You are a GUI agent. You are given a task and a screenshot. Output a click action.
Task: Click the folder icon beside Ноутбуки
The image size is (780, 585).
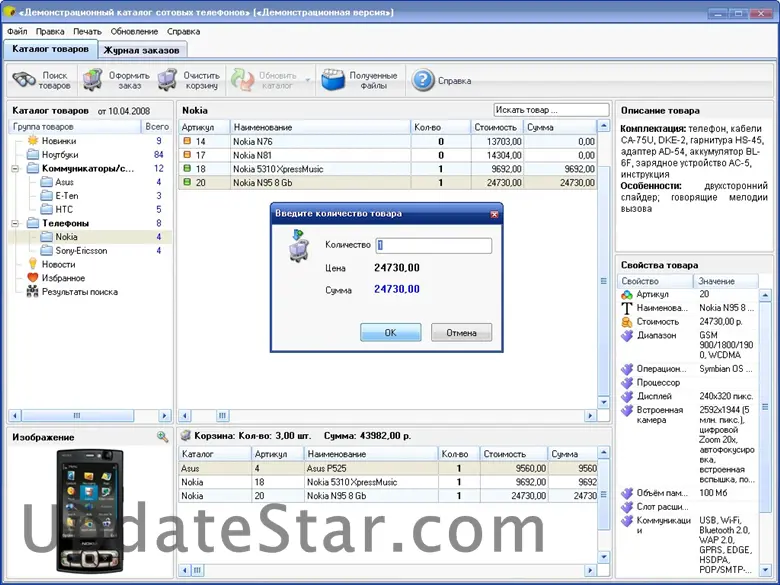(33, 154)
